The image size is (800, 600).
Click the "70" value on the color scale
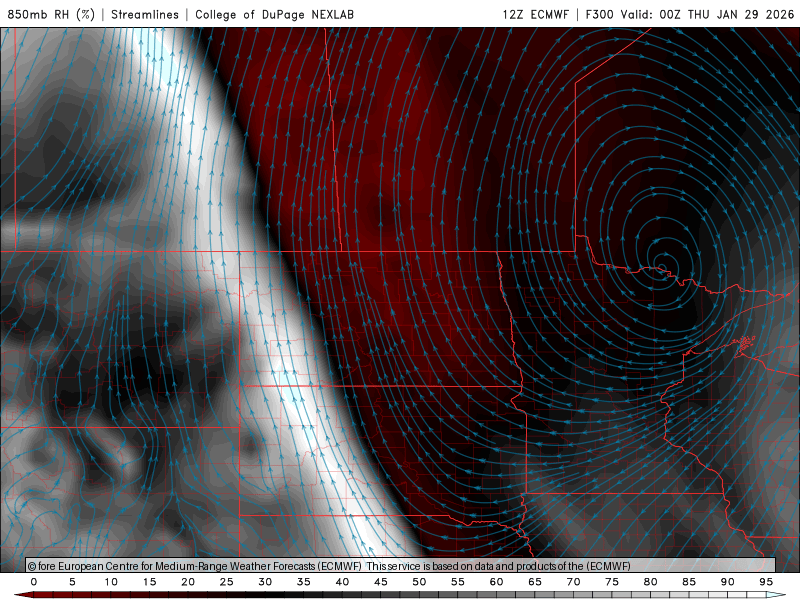[573, 582]
